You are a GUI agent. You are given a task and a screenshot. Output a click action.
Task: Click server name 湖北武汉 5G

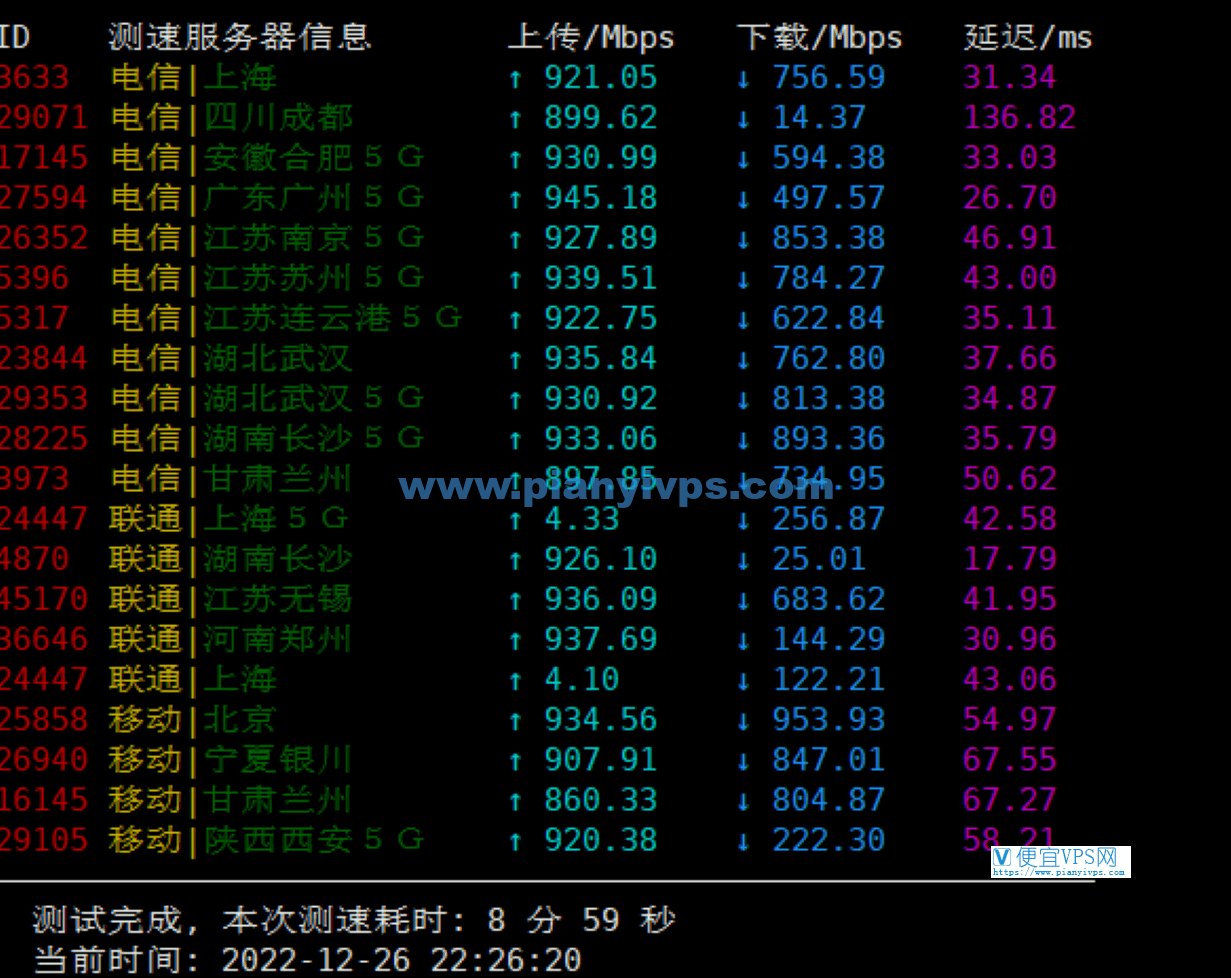click(314, 398)
